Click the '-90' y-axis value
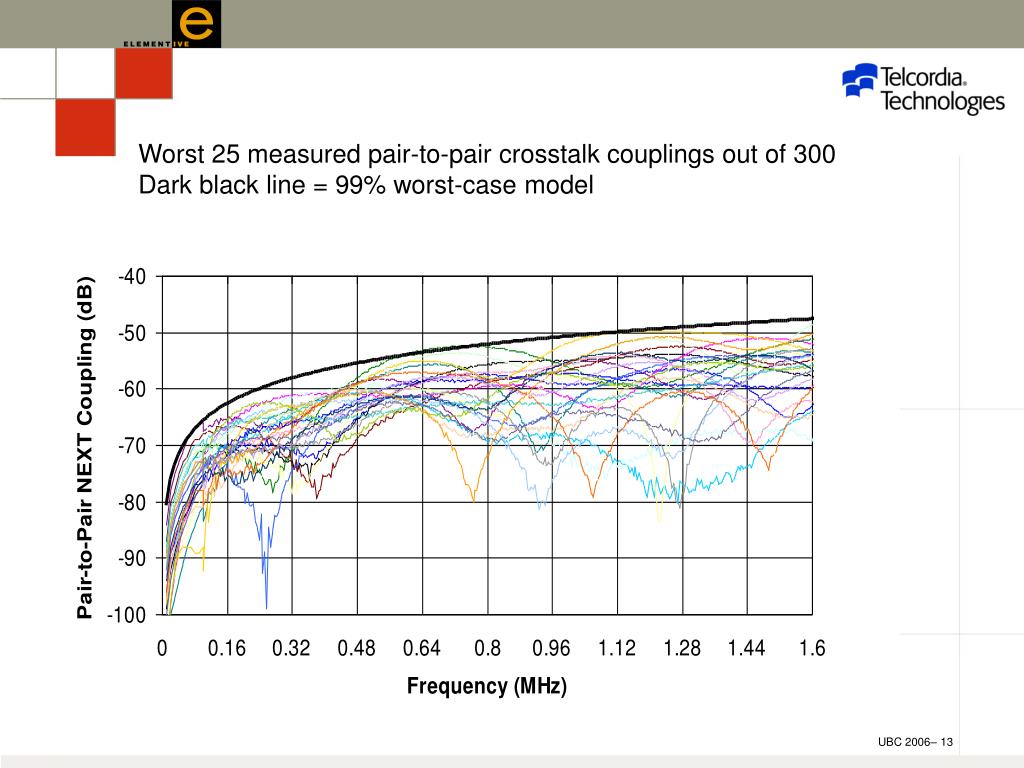 pyautogui.click(x=132, y=558)
